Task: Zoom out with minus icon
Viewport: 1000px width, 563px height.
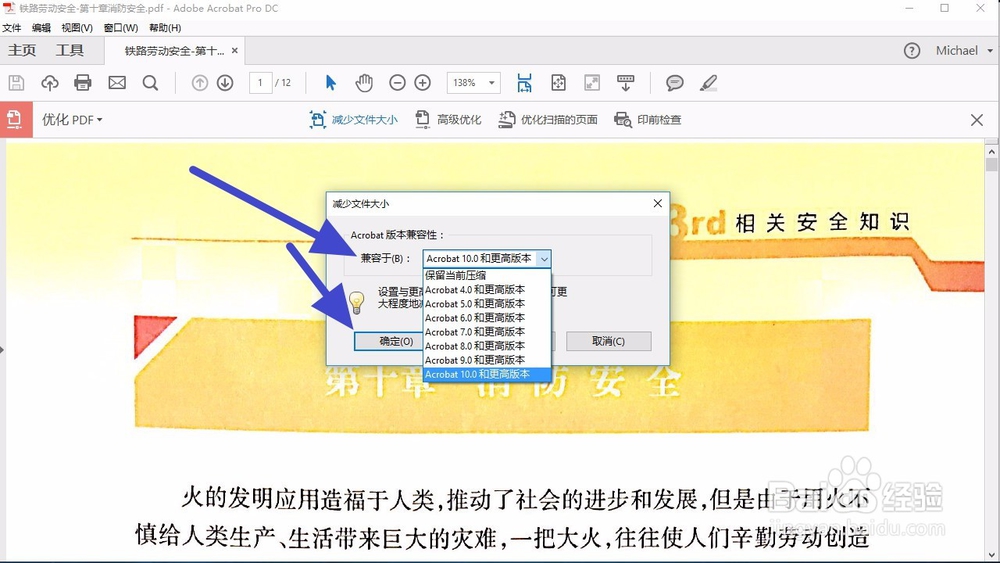Action: pyautogui.click(x=397, y=83)
